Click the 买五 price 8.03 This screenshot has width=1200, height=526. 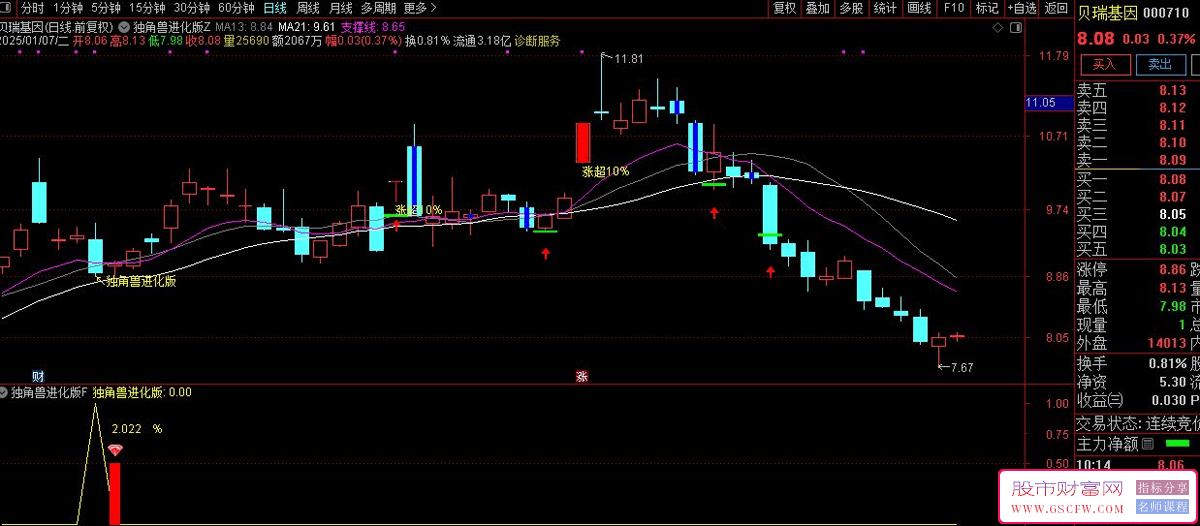[1172, 249]
